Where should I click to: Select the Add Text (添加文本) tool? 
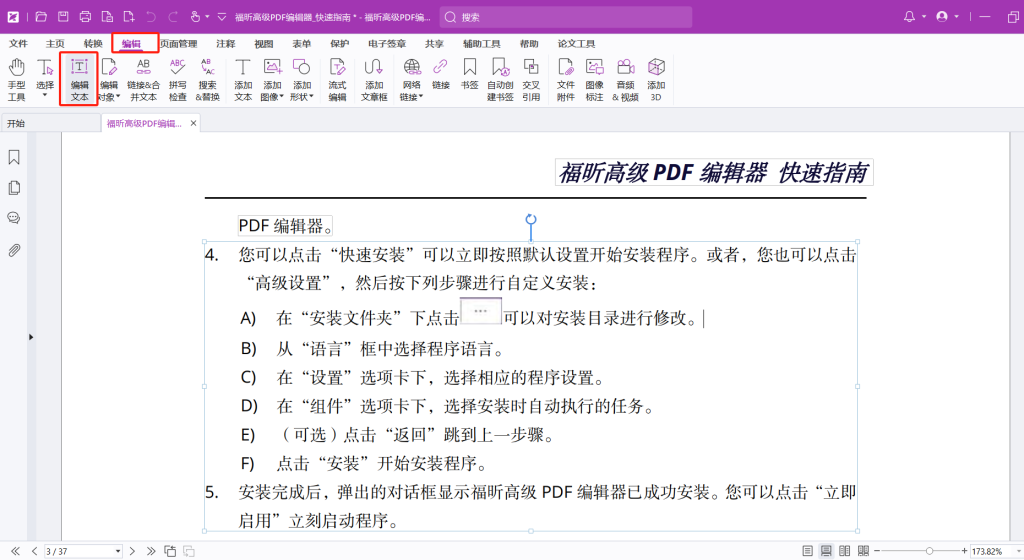tap(243, 79)
